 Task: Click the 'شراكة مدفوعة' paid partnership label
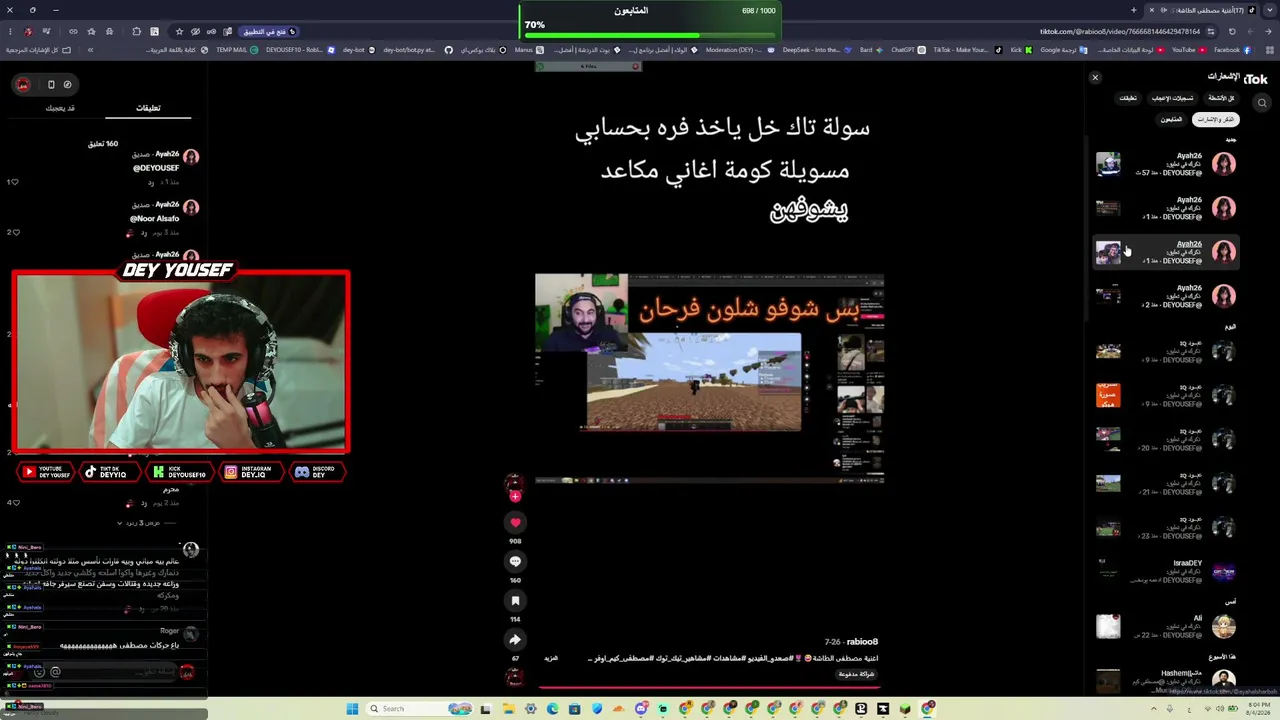857,674
